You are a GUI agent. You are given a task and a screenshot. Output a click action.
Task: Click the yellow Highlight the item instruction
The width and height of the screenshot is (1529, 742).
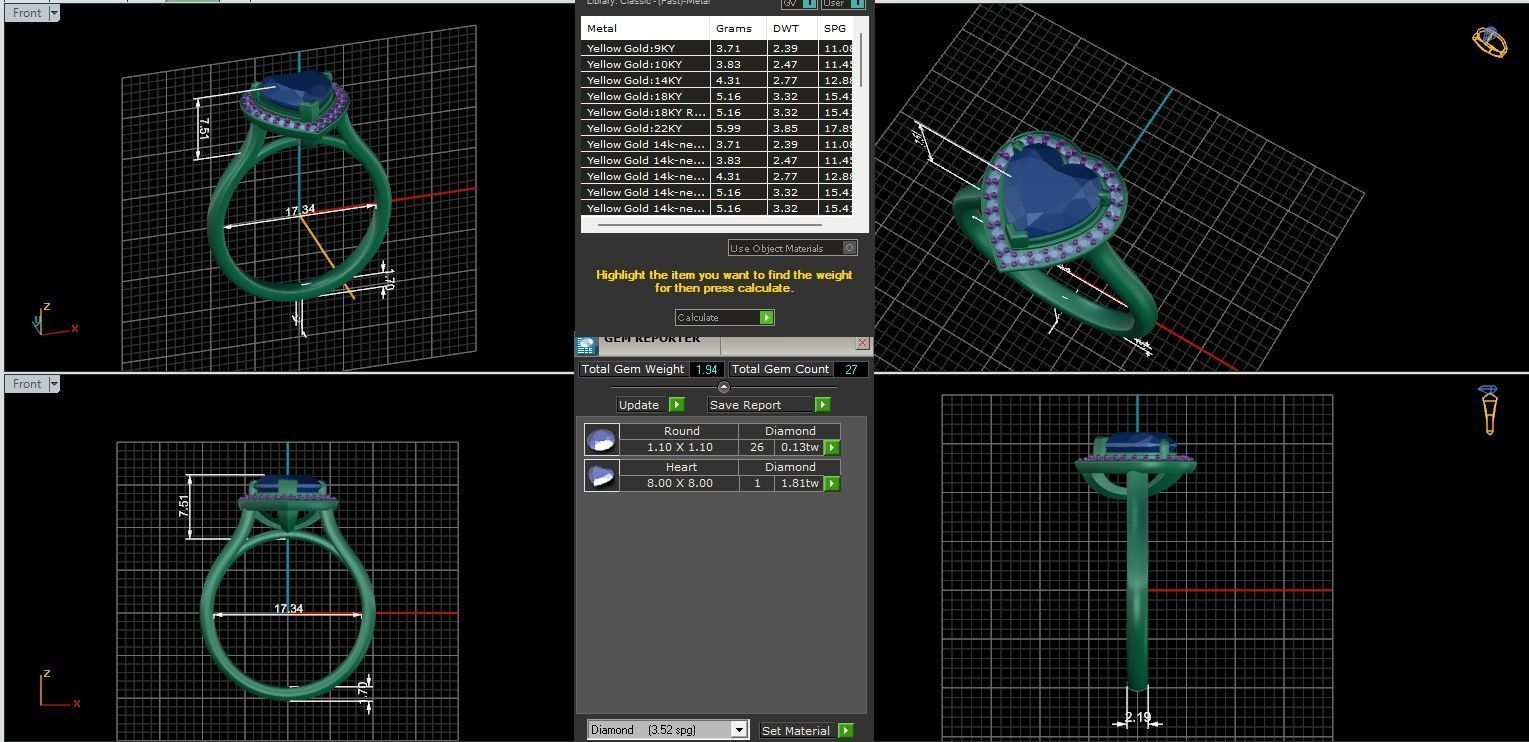(x=724, y=281)
